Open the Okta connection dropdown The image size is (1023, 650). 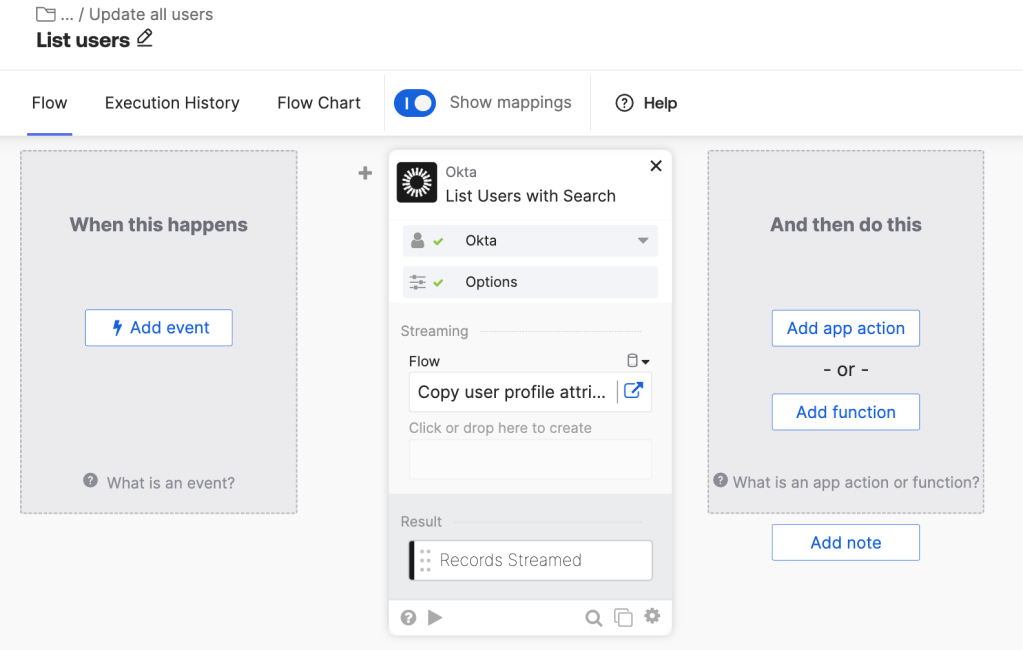pyautogui.click(x=644, y=240)
